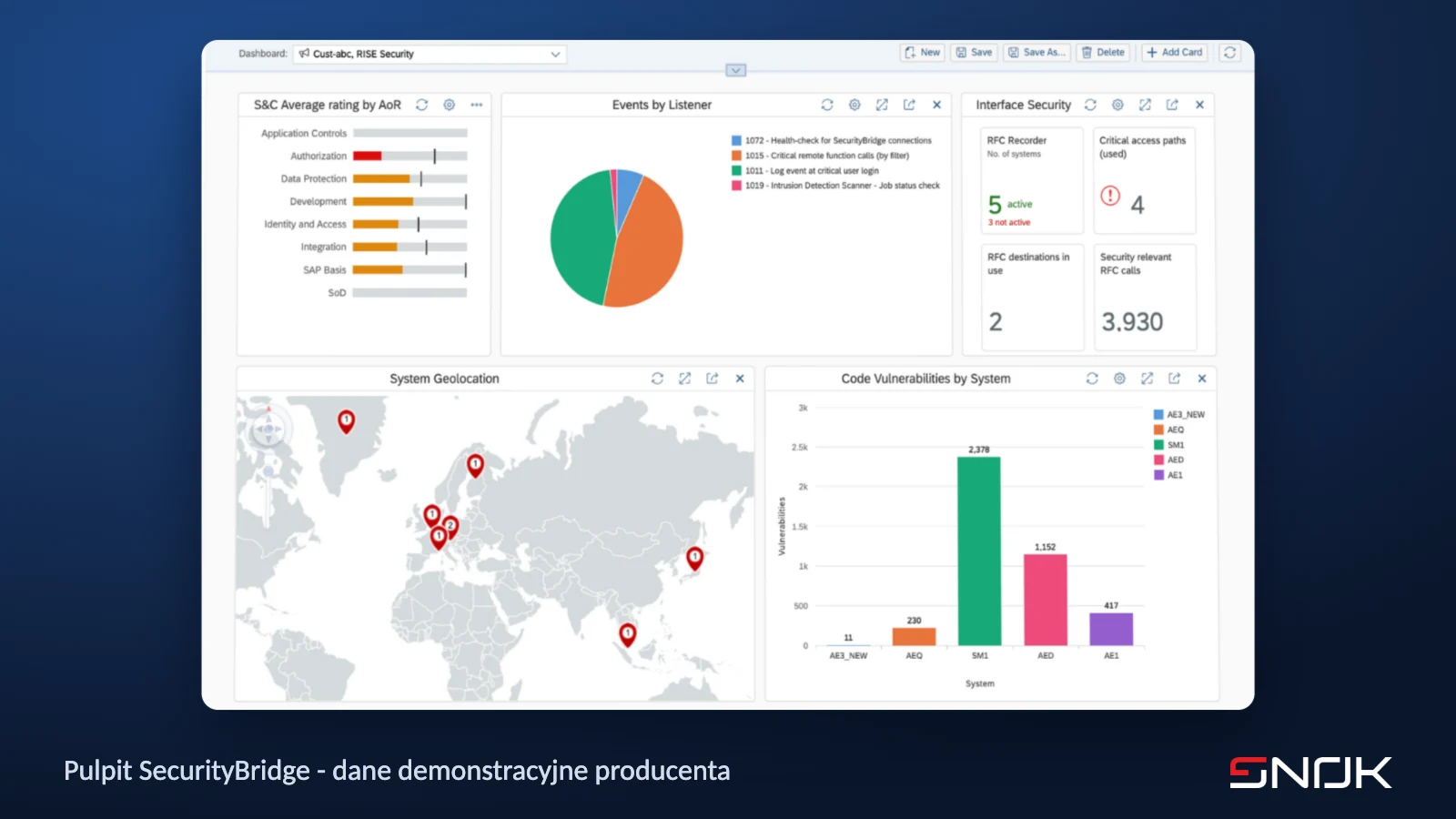Screen dimensions: 1456x819
Task: Maximize the System Geolocation card
Action: click(x=684, y=379)
